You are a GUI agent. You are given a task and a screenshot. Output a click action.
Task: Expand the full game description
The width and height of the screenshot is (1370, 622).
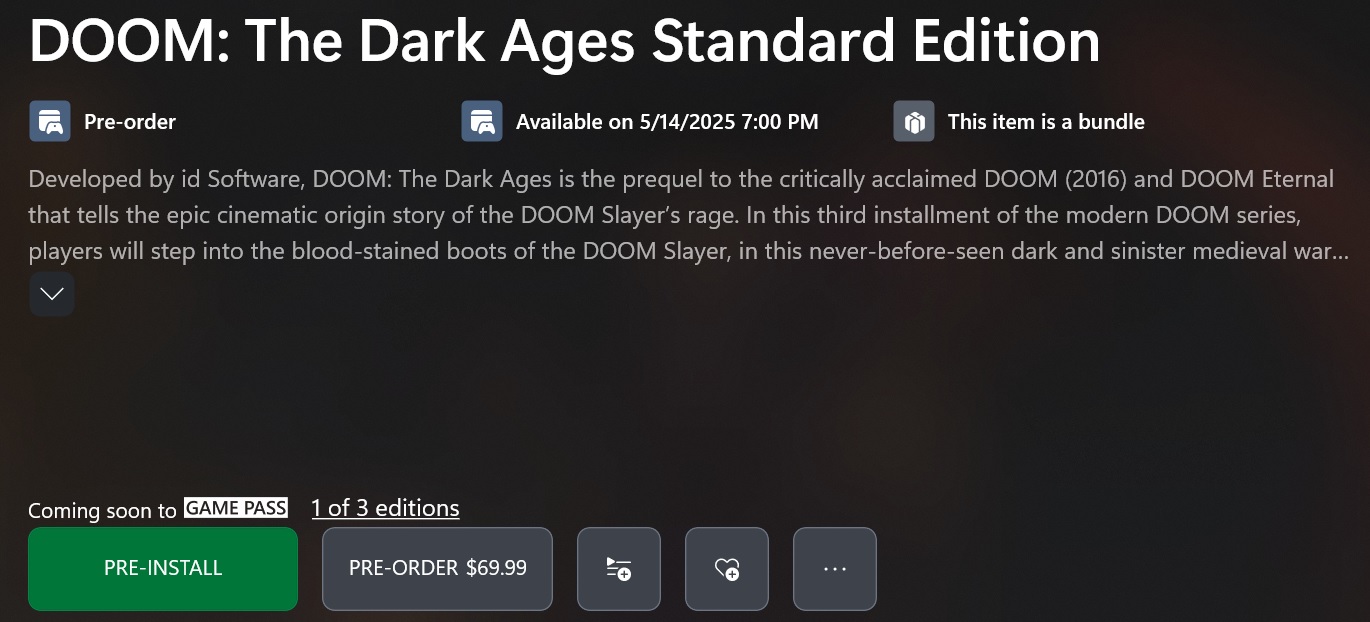coord(51,294)
